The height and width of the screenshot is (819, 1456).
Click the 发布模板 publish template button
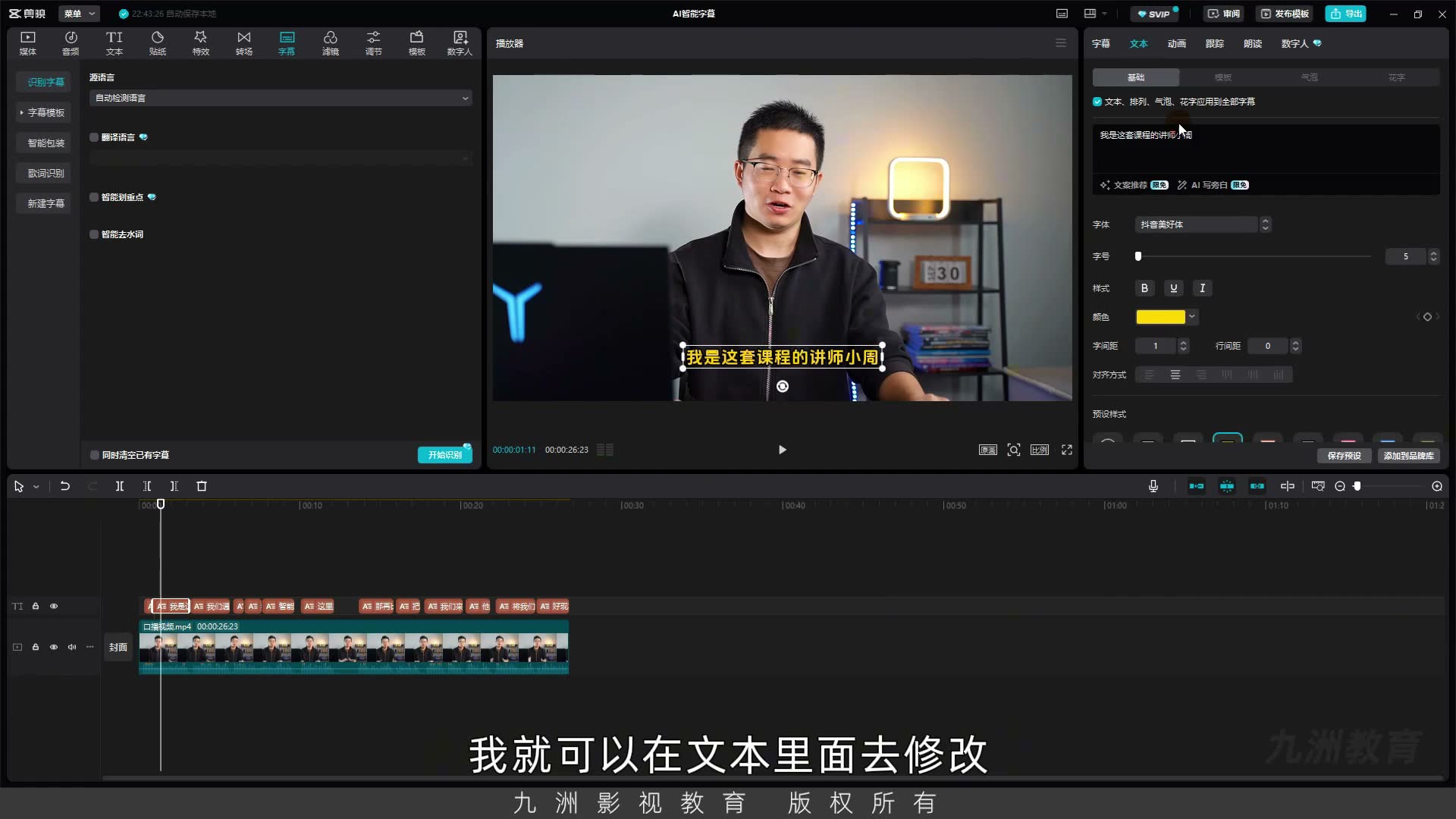pos(1285,14)
